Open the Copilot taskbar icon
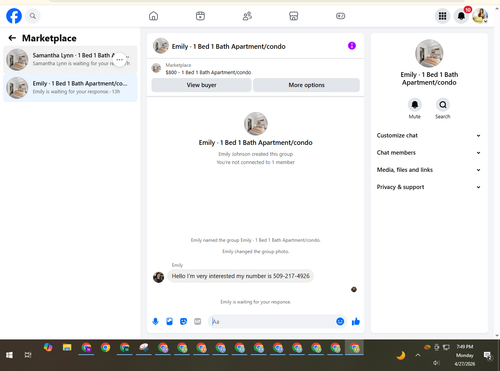 click(x=48, y=347)
